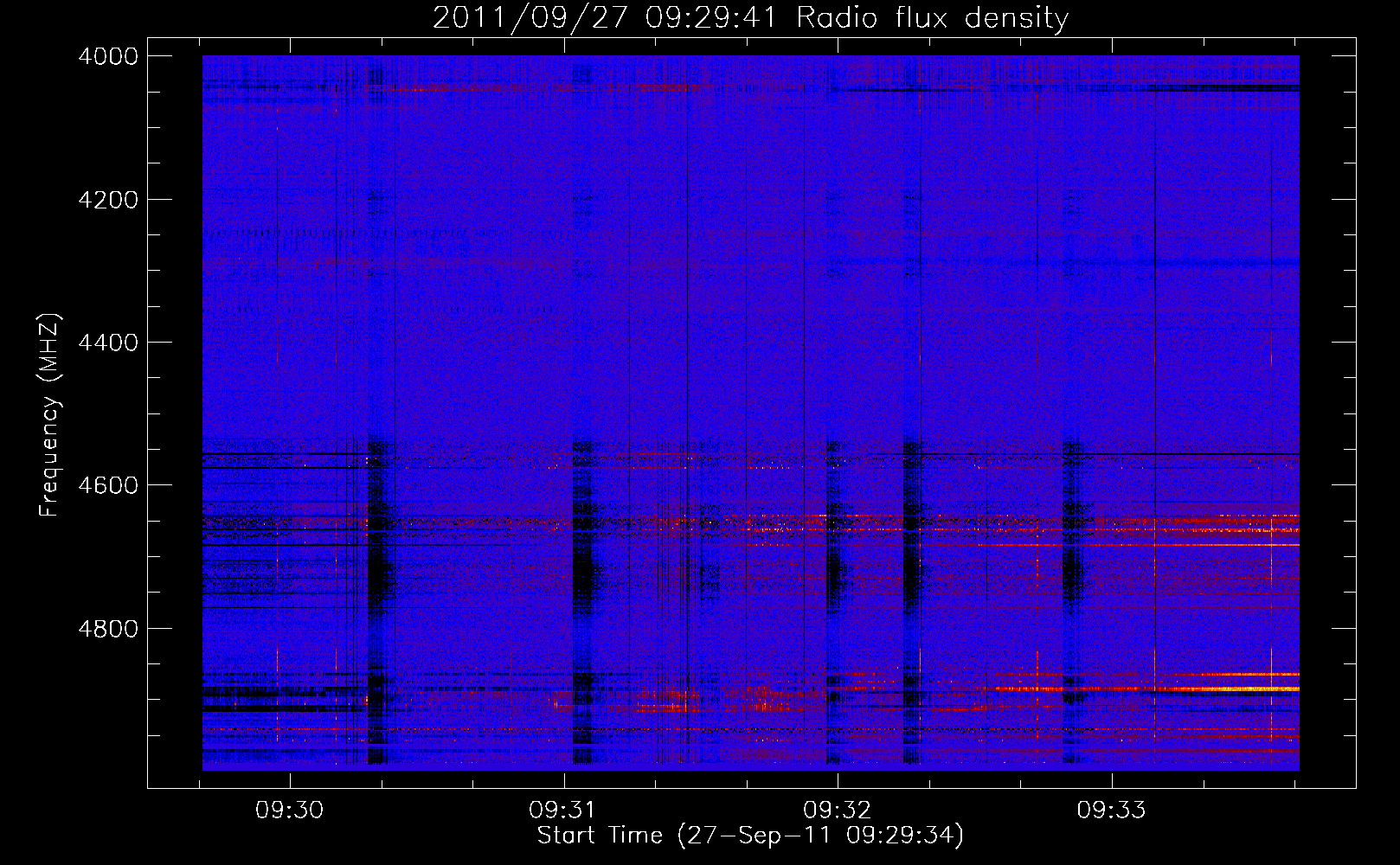Click the "Start Time (27-Sep-11 09:29:34)" axis label
This screenshot has height=865, width=1400.
[750, 836]
